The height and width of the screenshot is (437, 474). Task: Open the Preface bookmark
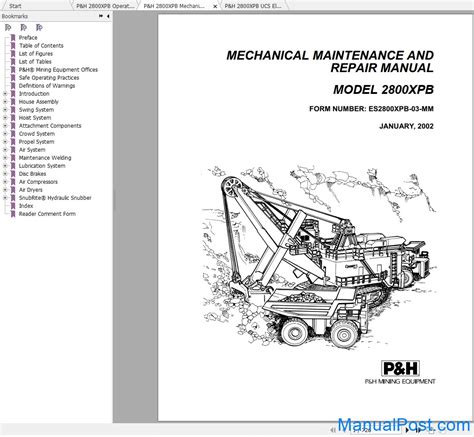pyautogui.click(x=28, y=38)
